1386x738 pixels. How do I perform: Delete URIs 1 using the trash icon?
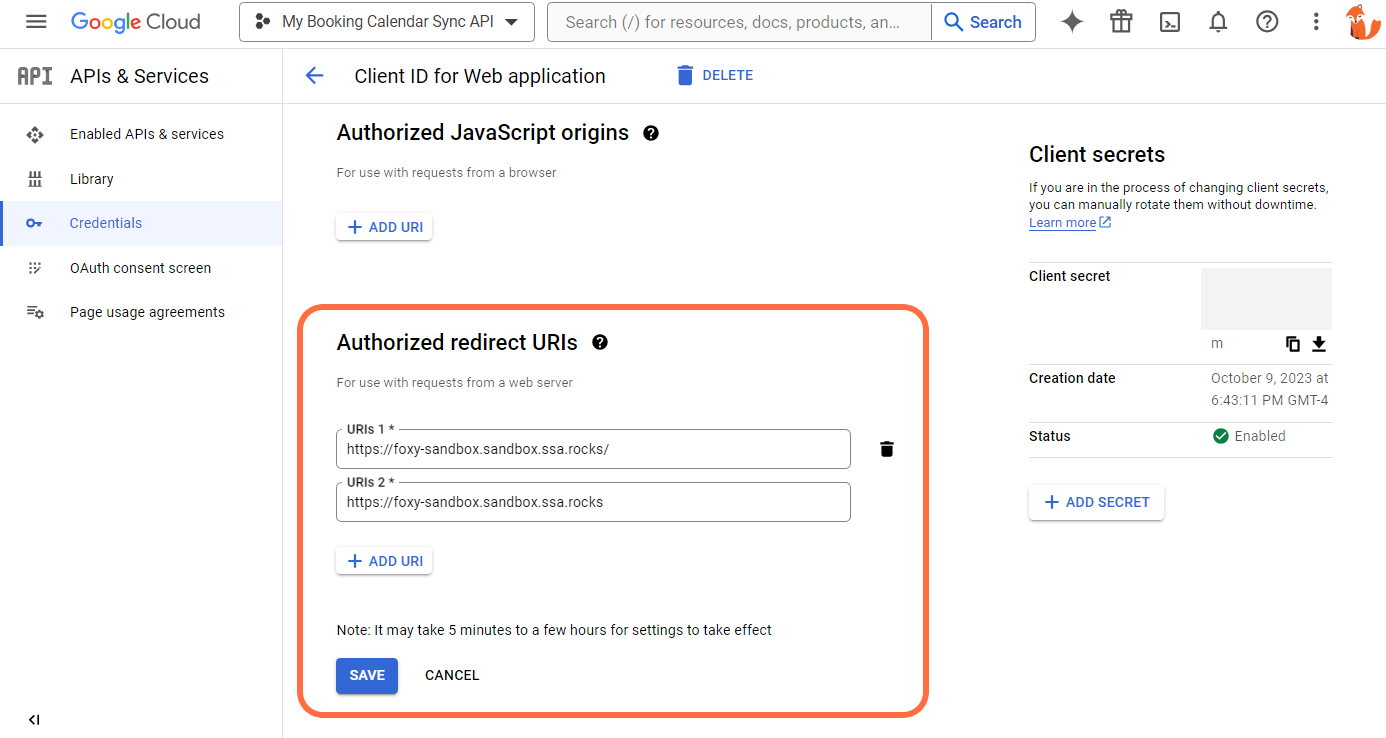(x=886, y=448)
